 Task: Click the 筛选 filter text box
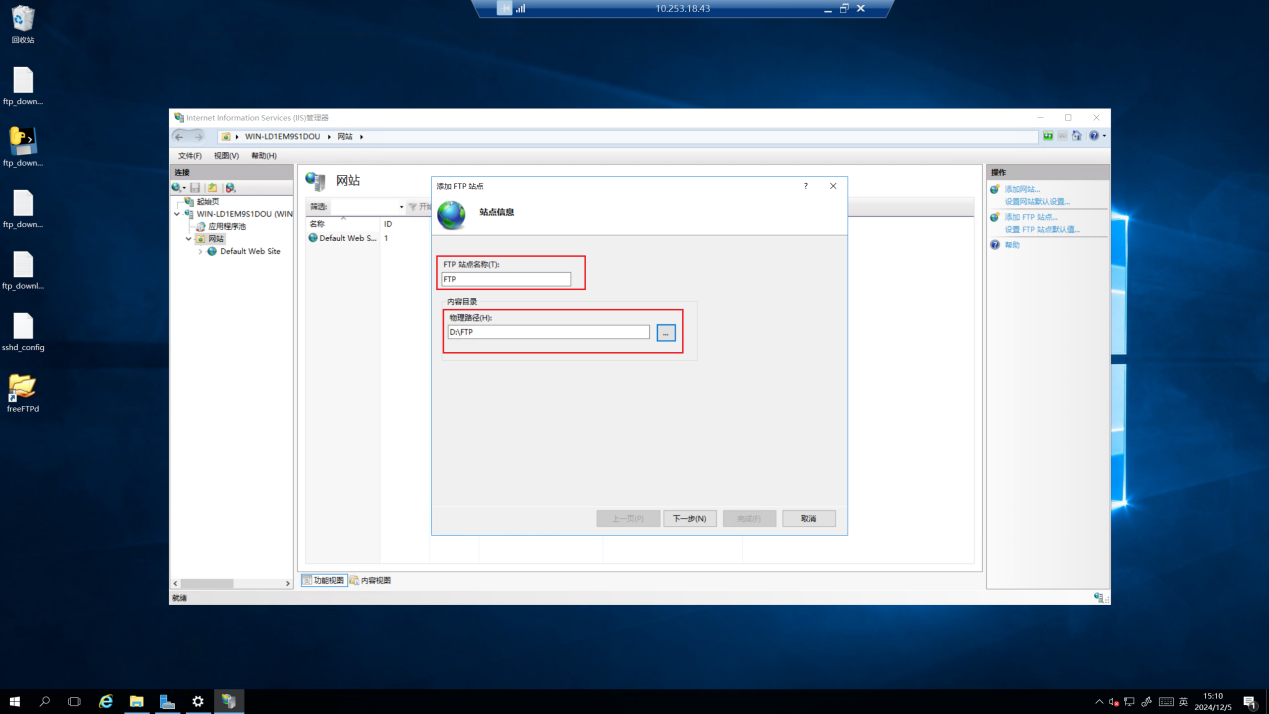(x=363, y=207)
